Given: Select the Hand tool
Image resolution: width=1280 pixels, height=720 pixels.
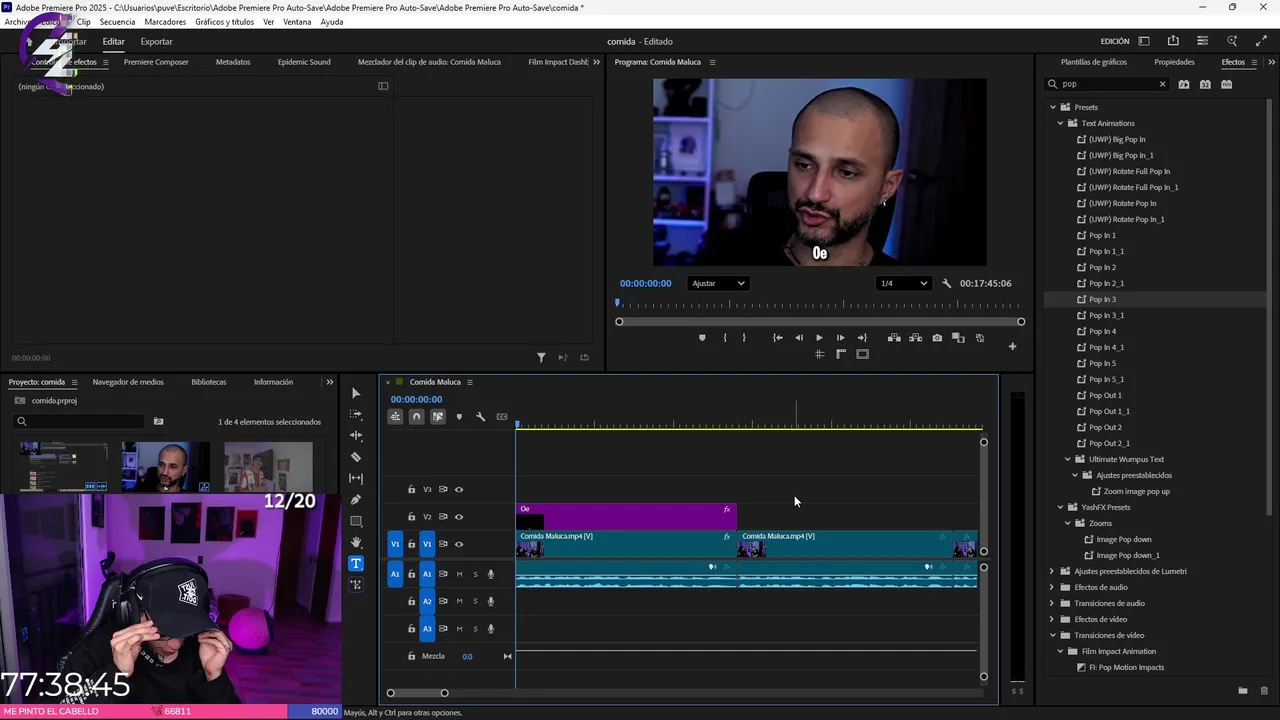Looking at the screenshot, I should tap(356, 542).
